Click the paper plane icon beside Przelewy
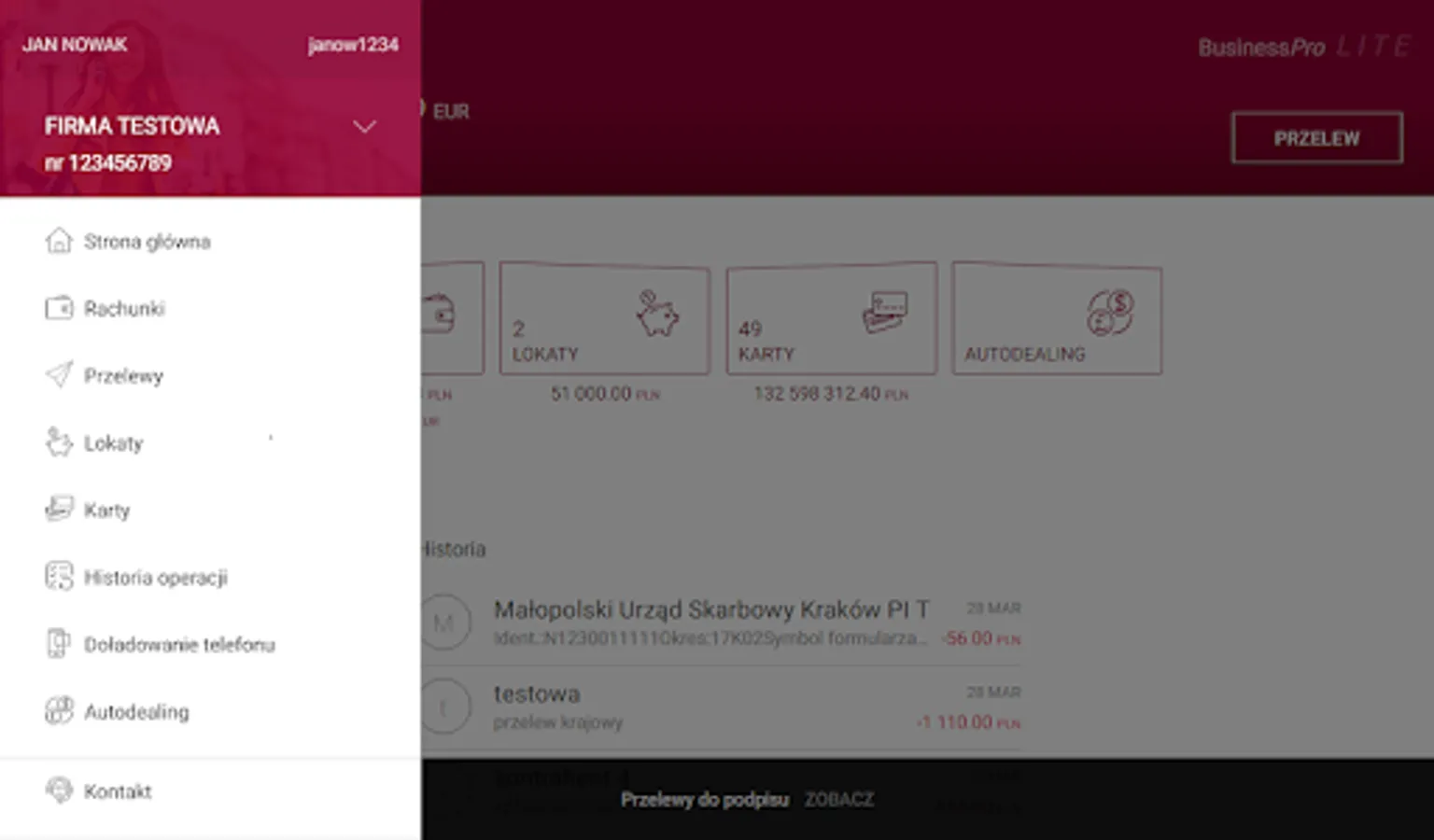1434x840 pixels. coord(59,375)
